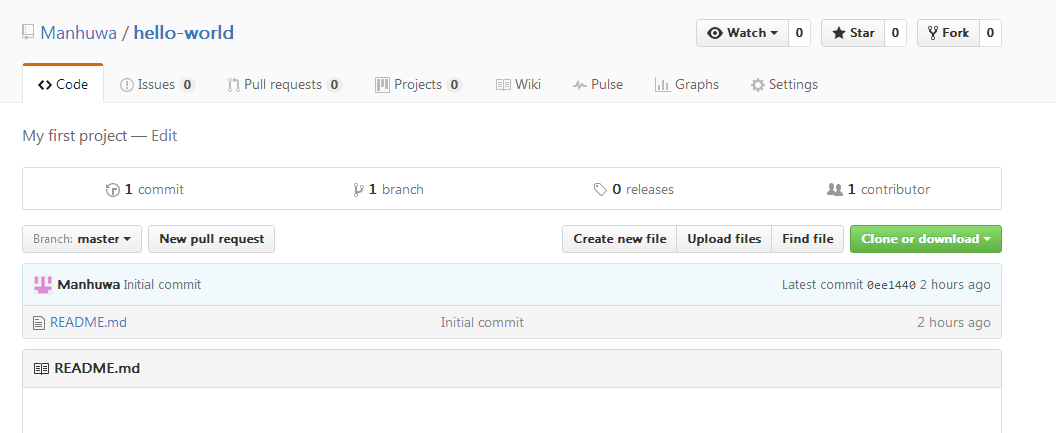
Task: Go to the Projects tab
Action: point(418,84)
